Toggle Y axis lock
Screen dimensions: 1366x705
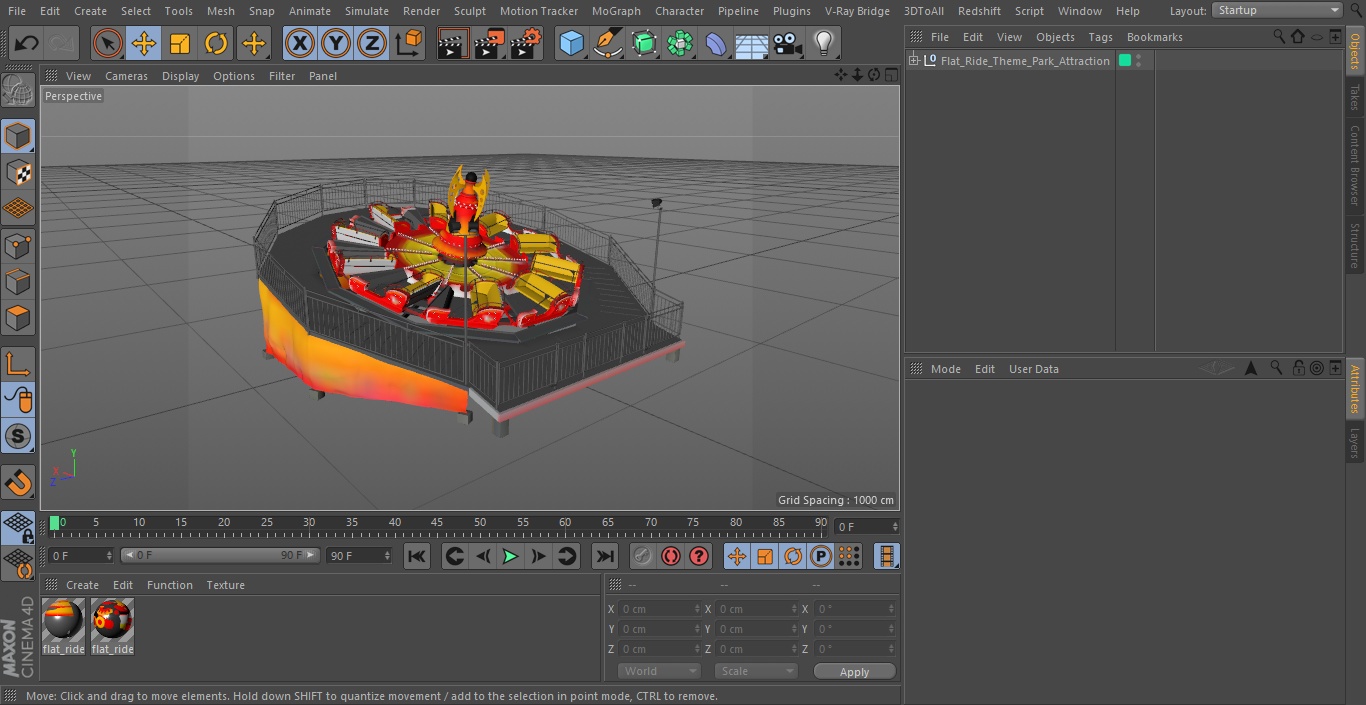(336, 44)
